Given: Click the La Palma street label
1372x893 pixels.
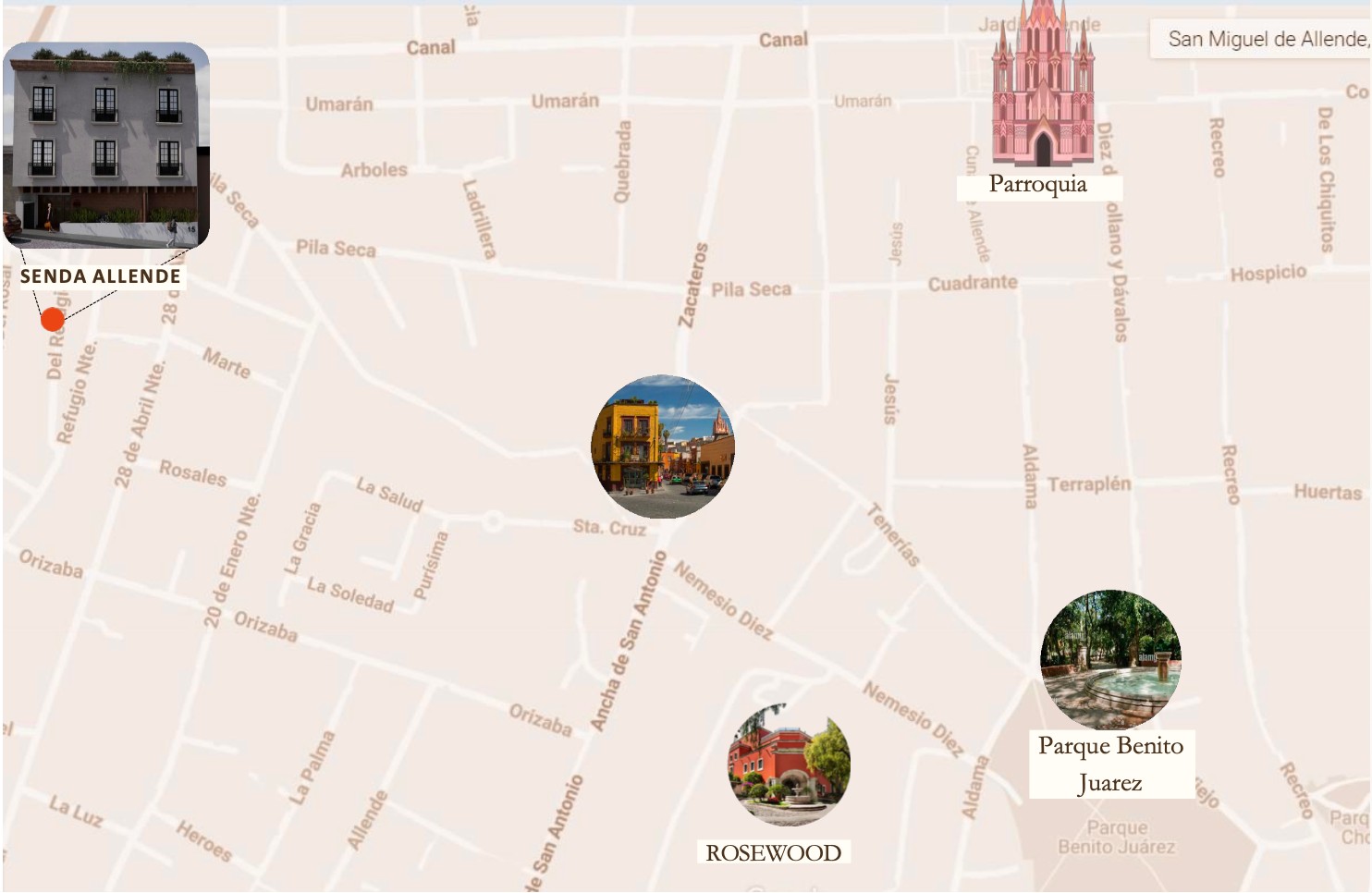Looking at the screenshot, I should (312, 766).
